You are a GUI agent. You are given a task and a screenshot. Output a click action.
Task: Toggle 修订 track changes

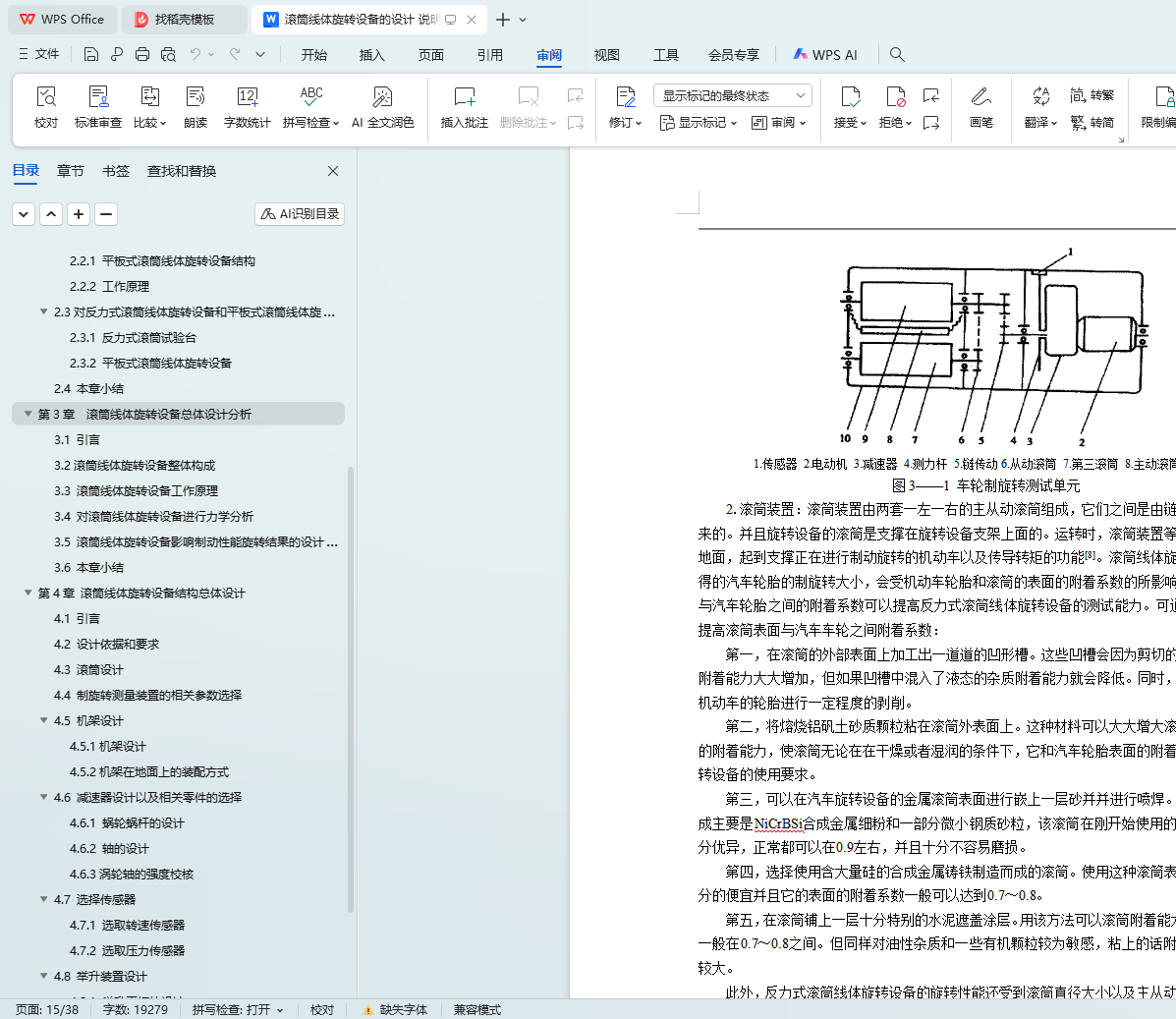pos(625,107)
